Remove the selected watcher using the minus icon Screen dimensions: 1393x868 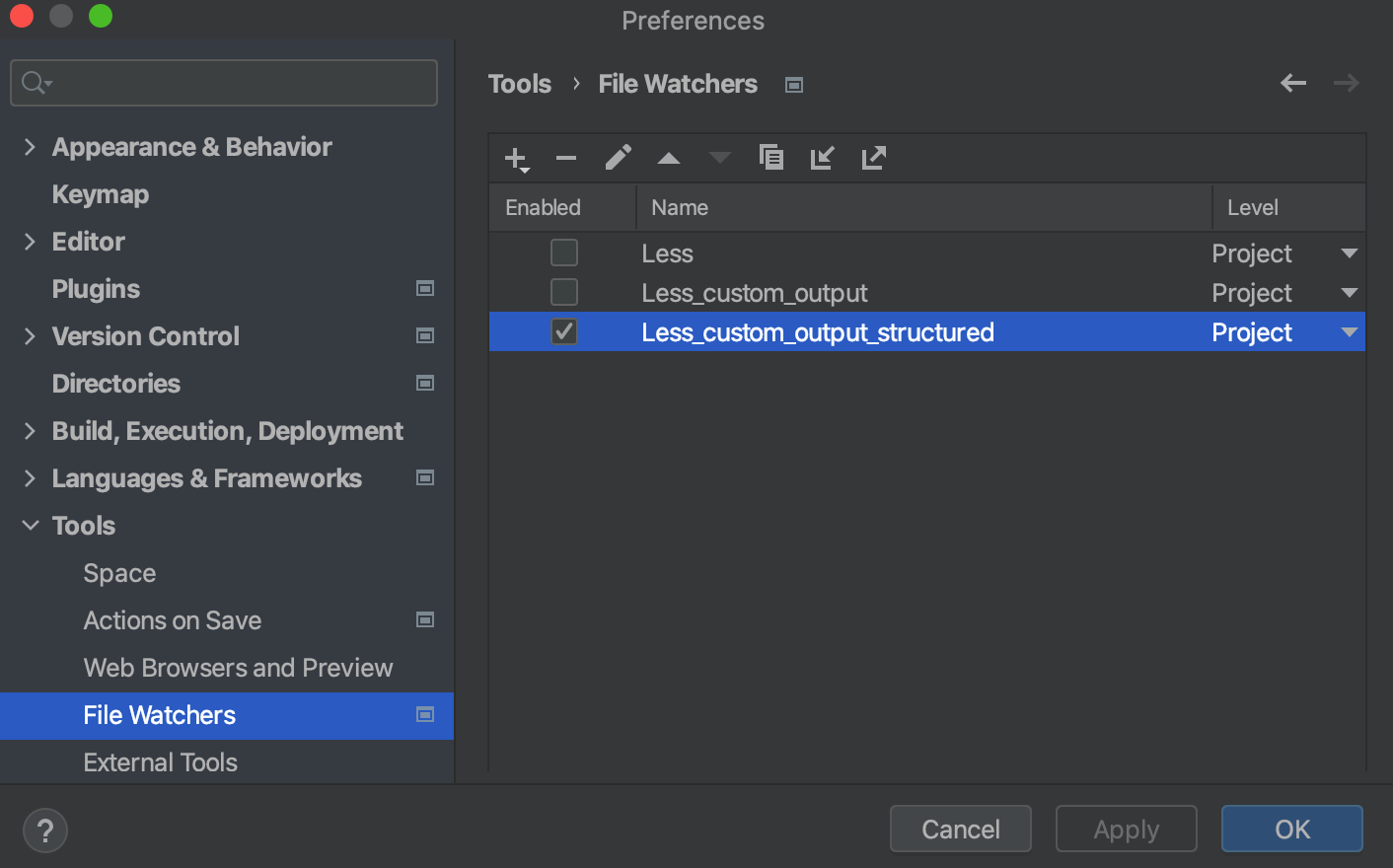tap(565, 158)
